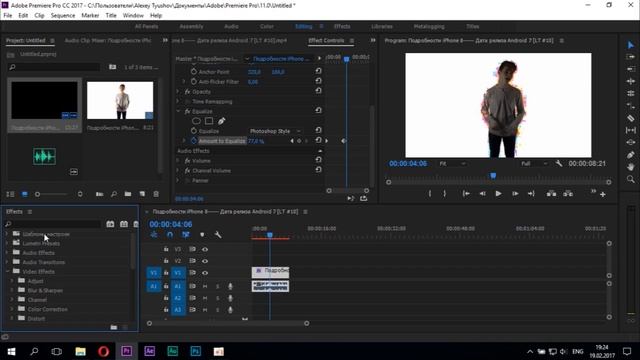Click Find magnifier in Project panel footer
This screenshot has height=360, width=640.
point(114,194)
